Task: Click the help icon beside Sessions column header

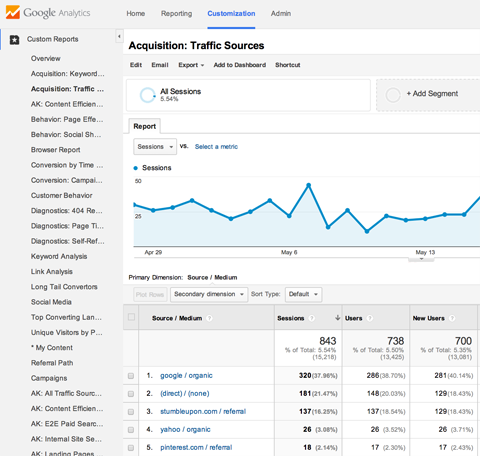Action: coord(312,318)
